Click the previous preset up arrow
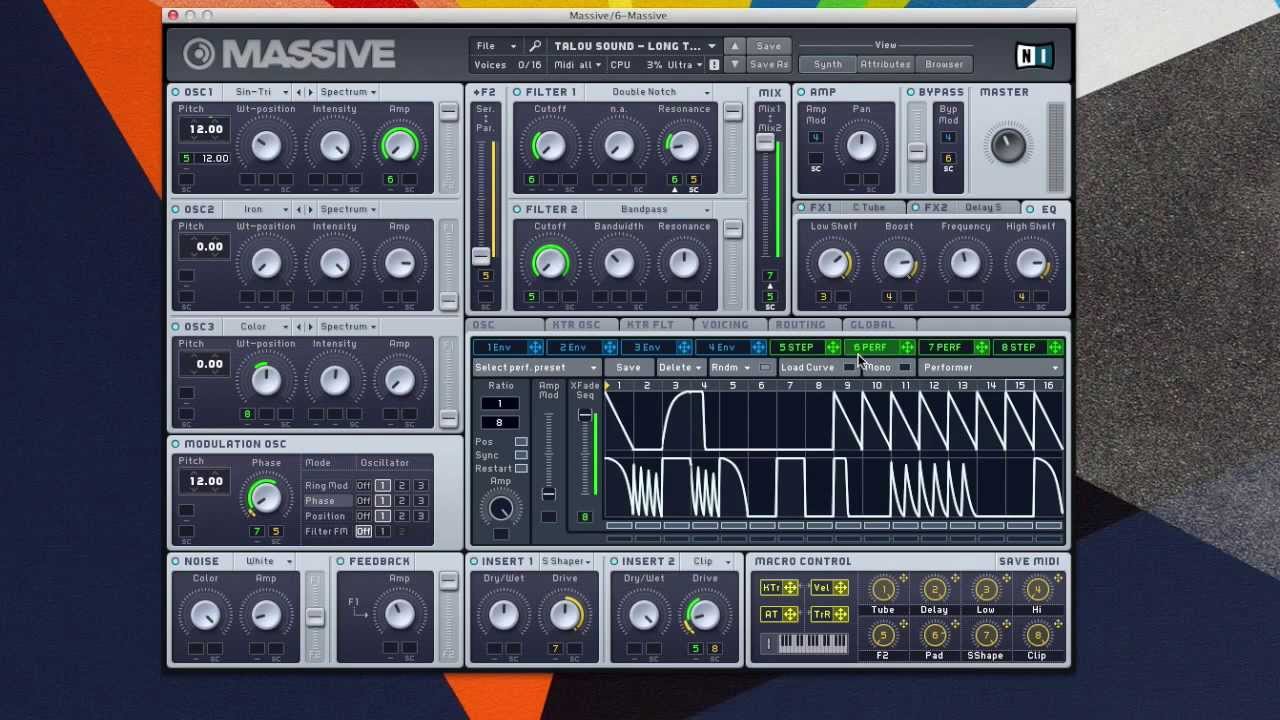 tap(735, 46)
